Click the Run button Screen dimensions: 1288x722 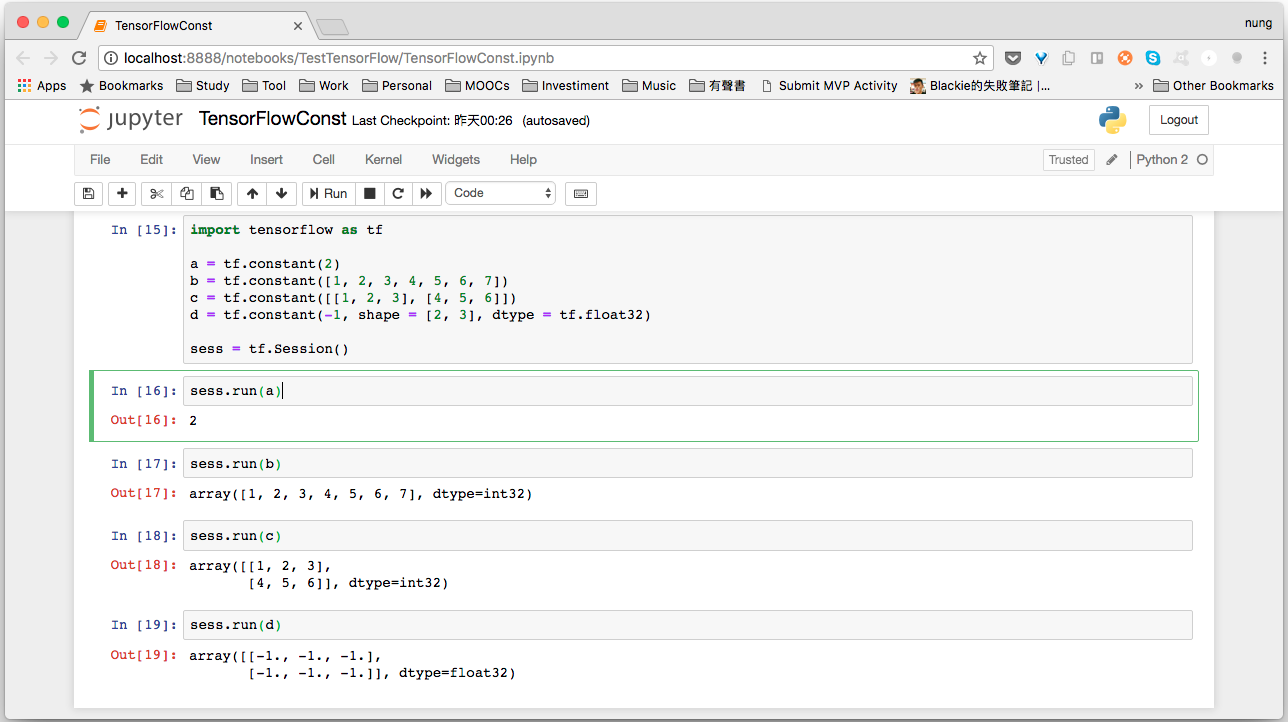click(x=328, y=193)
